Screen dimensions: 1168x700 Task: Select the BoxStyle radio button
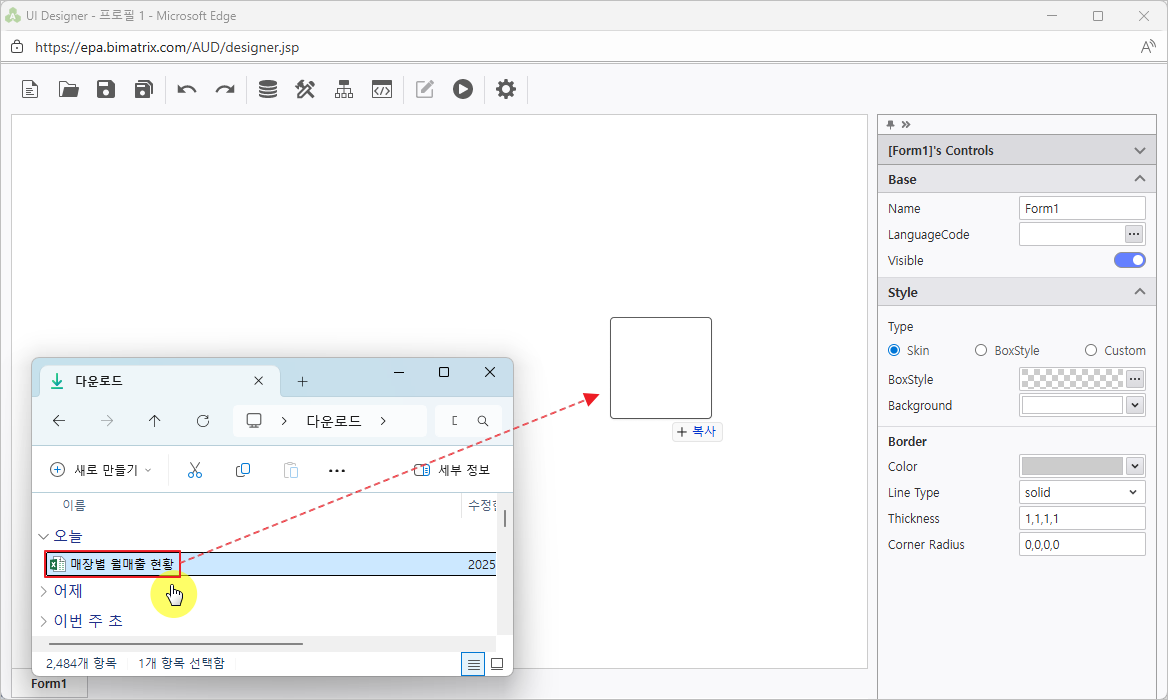(x=981, y=351)
